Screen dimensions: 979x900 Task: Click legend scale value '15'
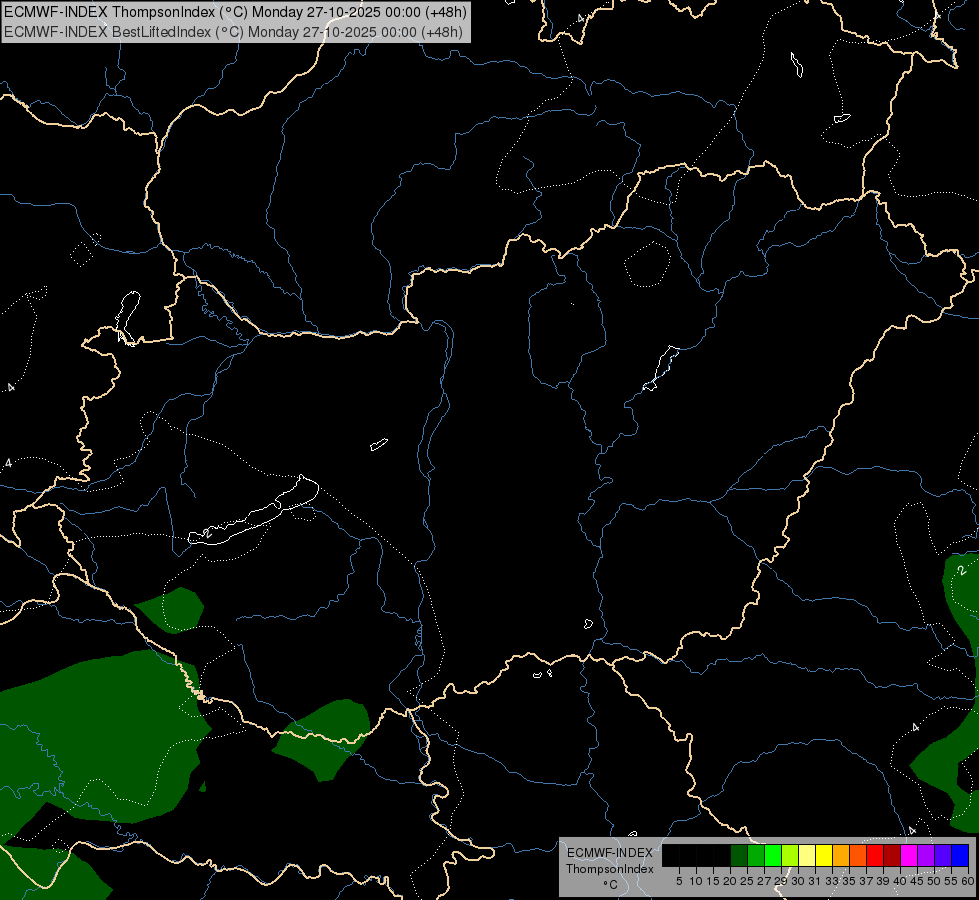click(713, 881)
